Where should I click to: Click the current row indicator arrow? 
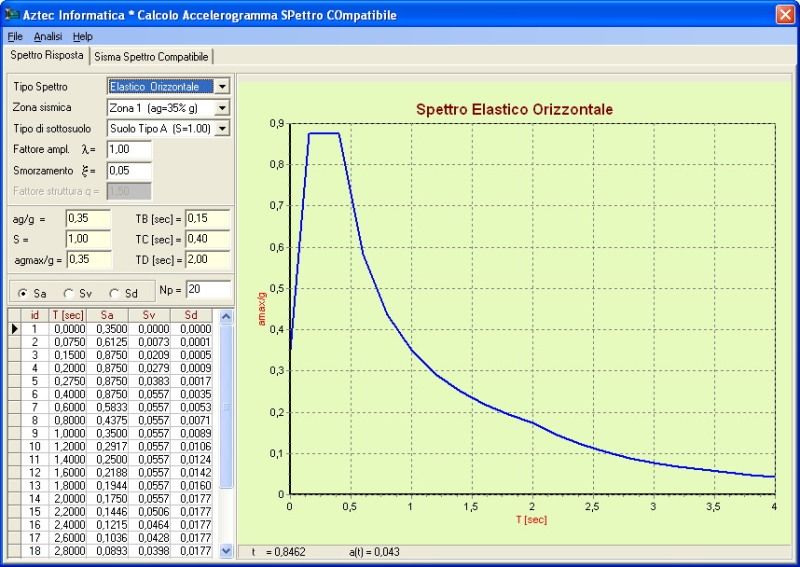(x=14, y=329)
